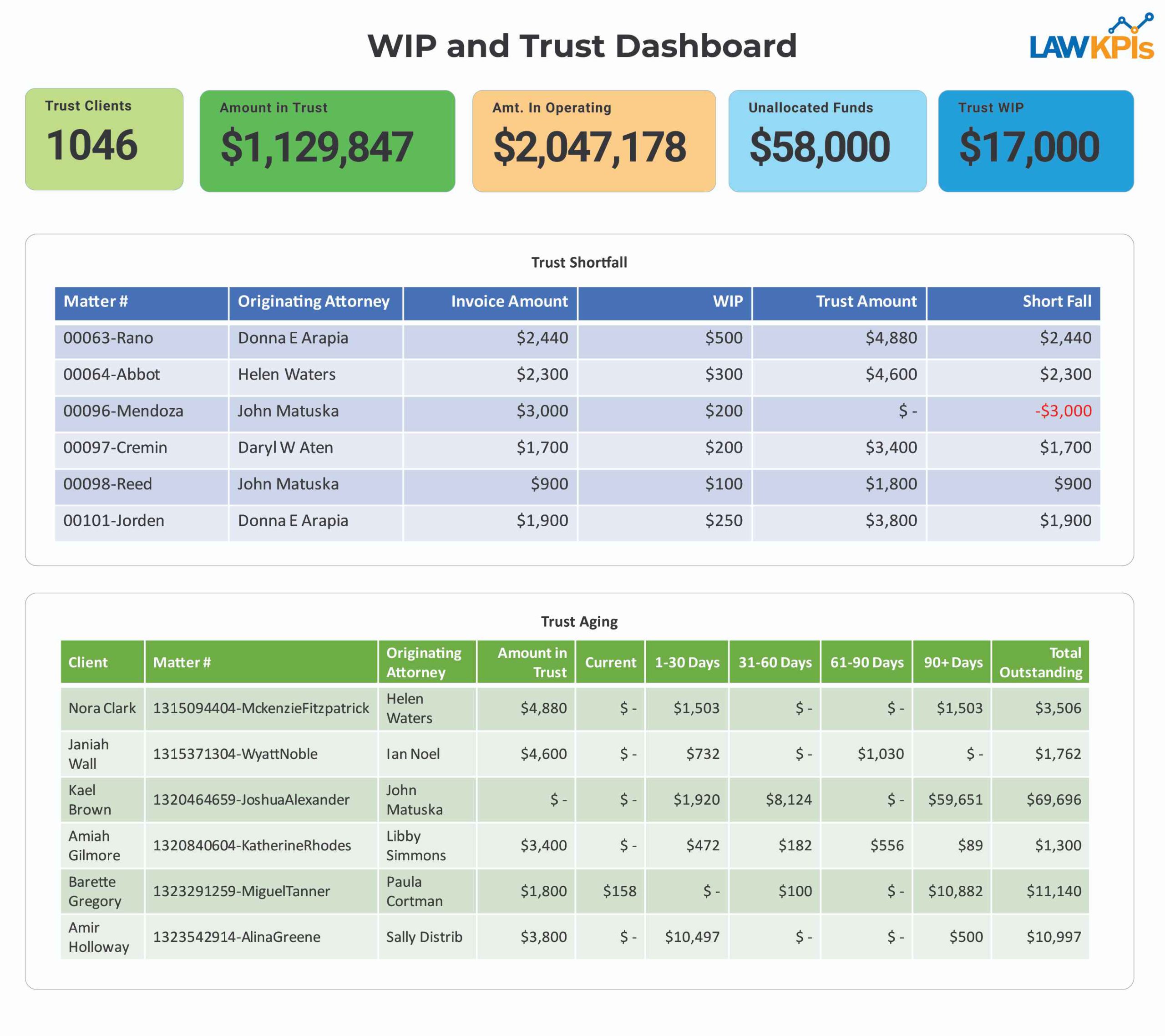Select the Trust Clients 1046 card
The height and width of the screenshot is (1036, 1165).
pos(104,139)
